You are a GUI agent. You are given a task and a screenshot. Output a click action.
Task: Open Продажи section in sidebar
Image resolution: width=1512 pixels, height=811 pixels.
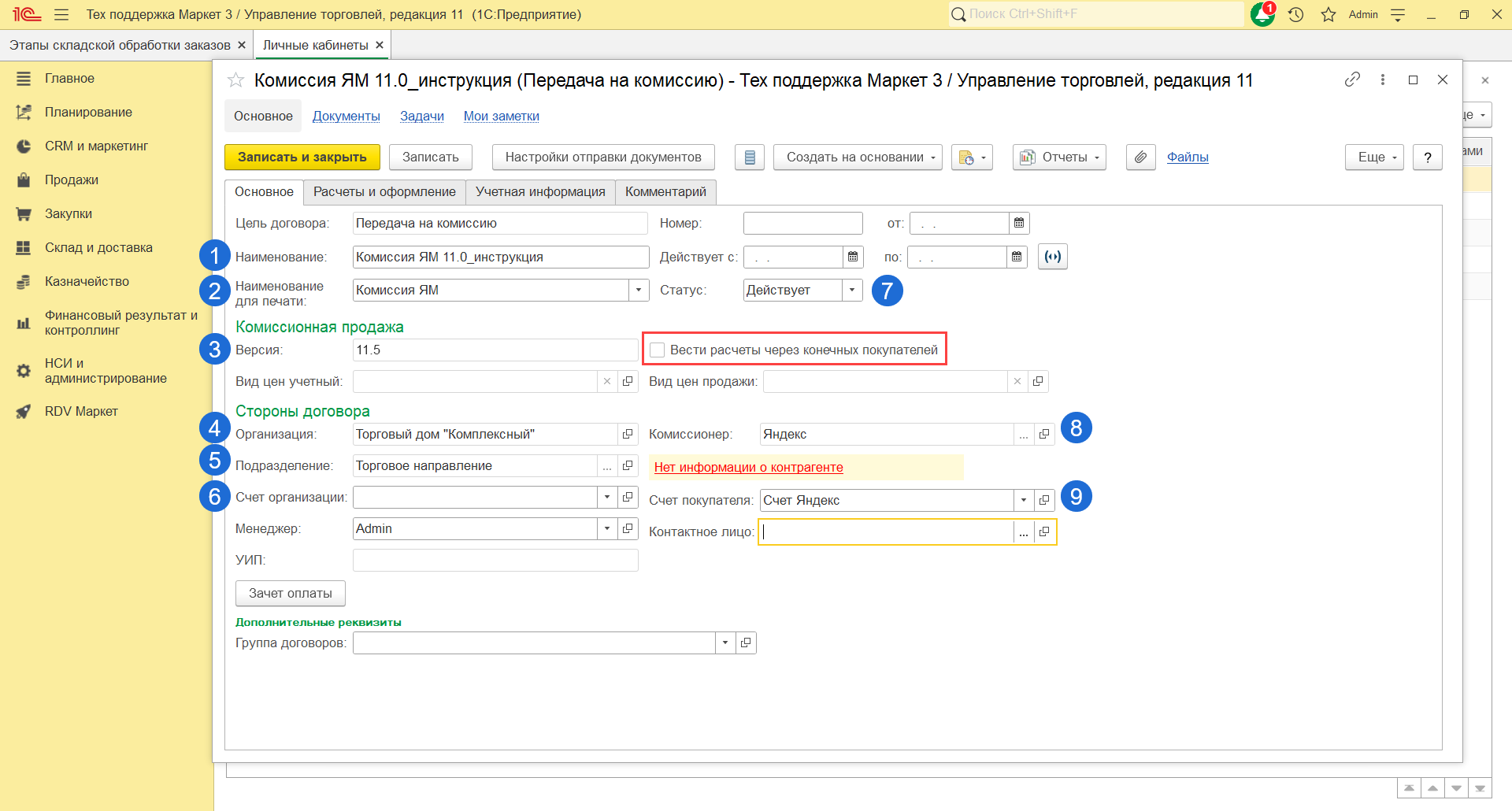tap(72, 180)
